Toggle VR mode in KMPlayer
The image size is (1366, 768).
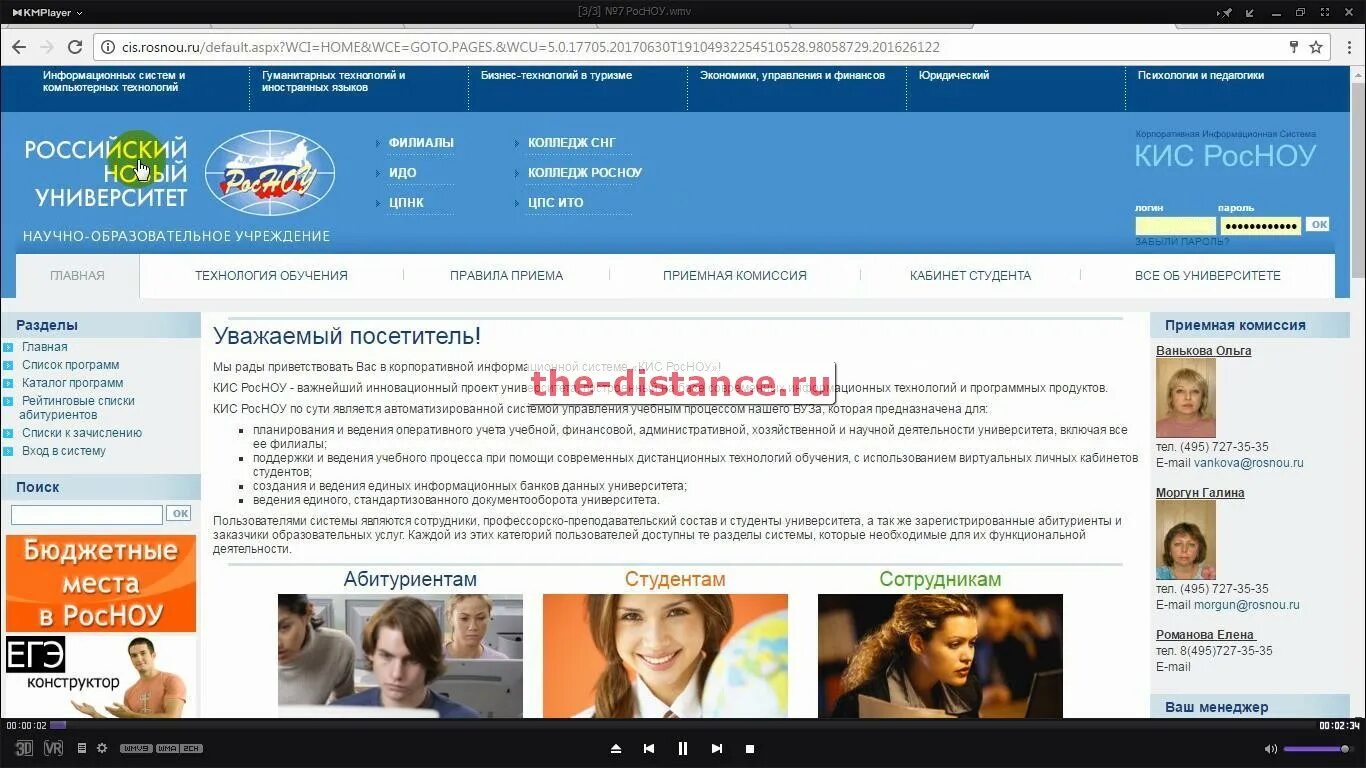(53, 748)
